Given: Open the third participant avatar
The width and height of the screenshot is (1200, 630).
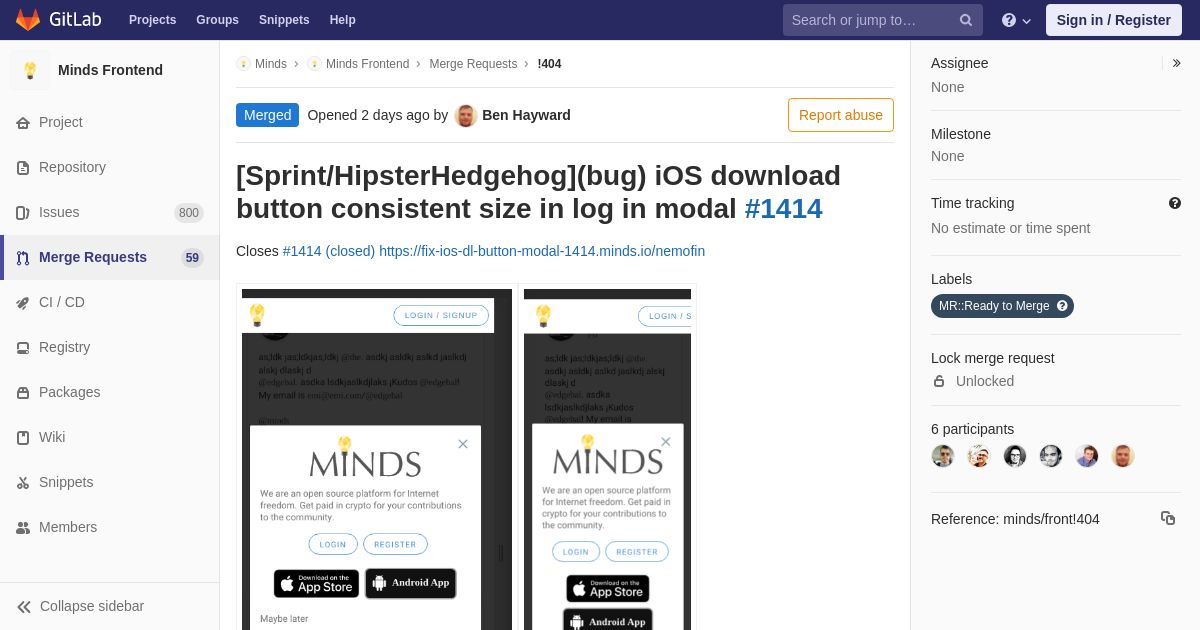Looking at the screenshot, I should pos(1015,456).
